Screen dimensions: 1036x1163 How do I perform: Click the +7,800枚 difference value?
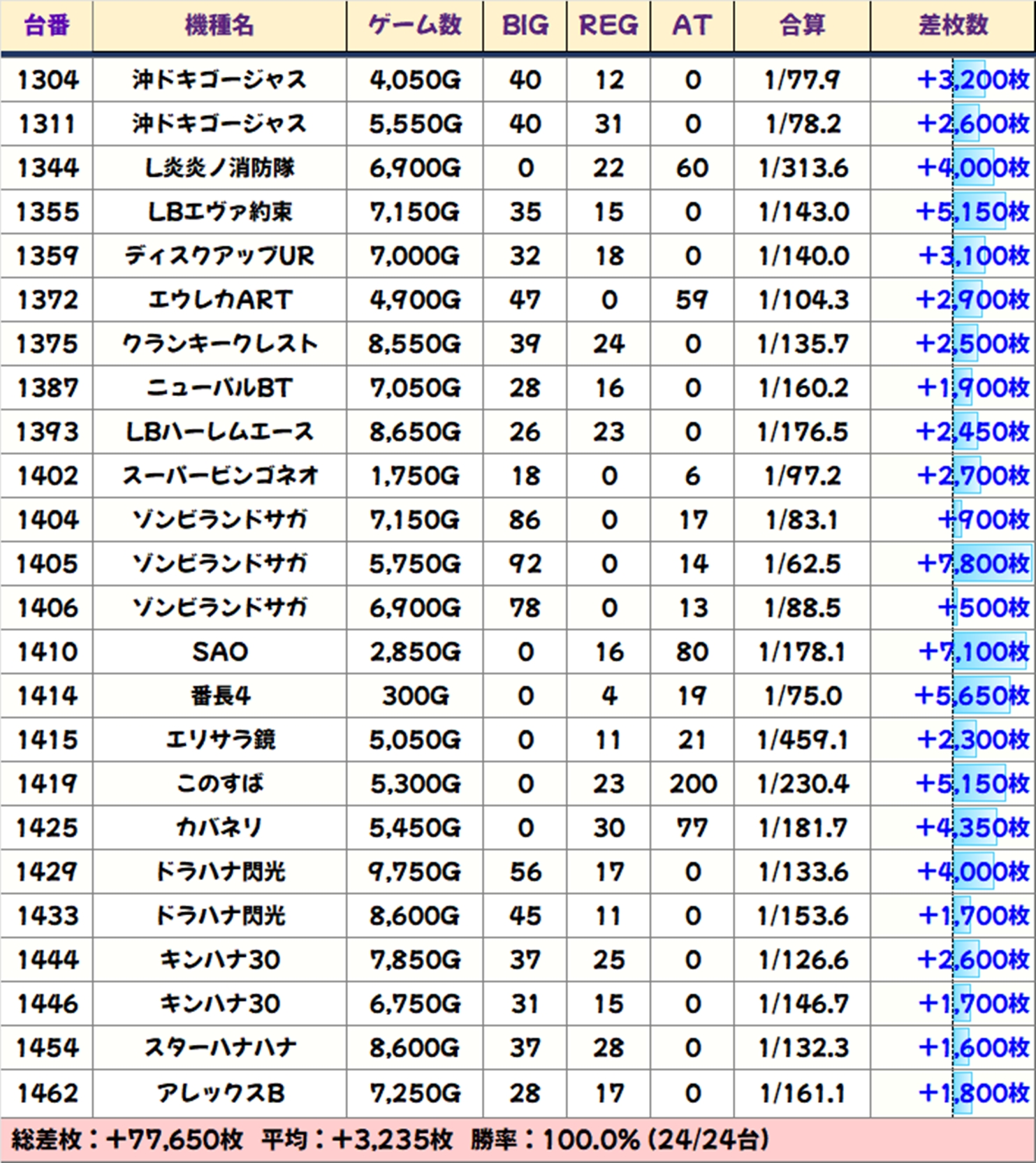972,564
